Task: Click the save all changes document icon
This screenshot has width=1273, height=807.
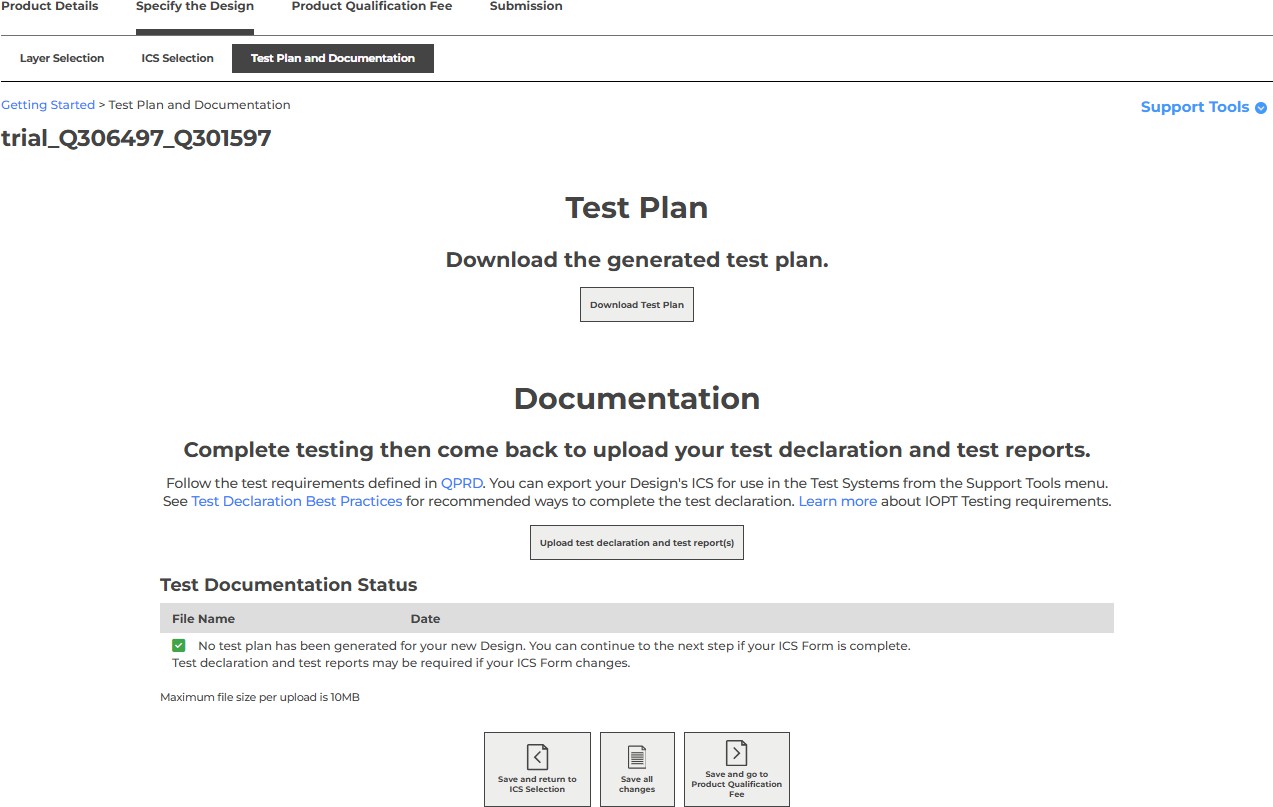Action: coord(637,756)
